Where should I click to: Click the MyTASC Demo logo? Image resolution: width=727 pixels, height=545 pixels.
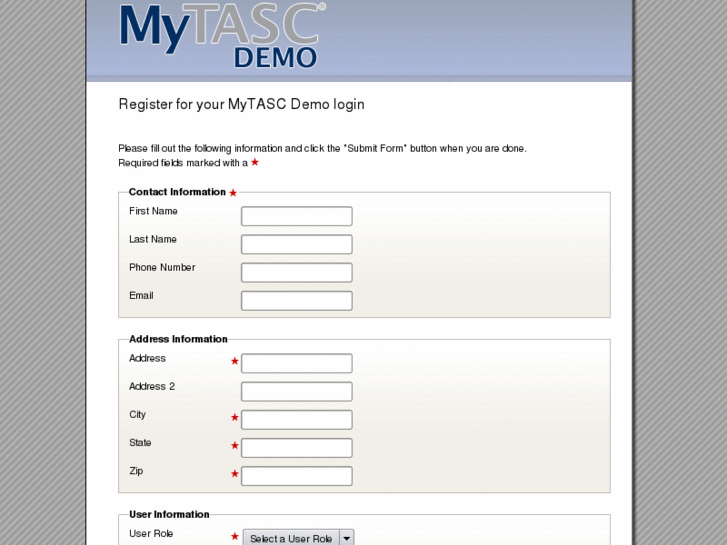[223, 36]
